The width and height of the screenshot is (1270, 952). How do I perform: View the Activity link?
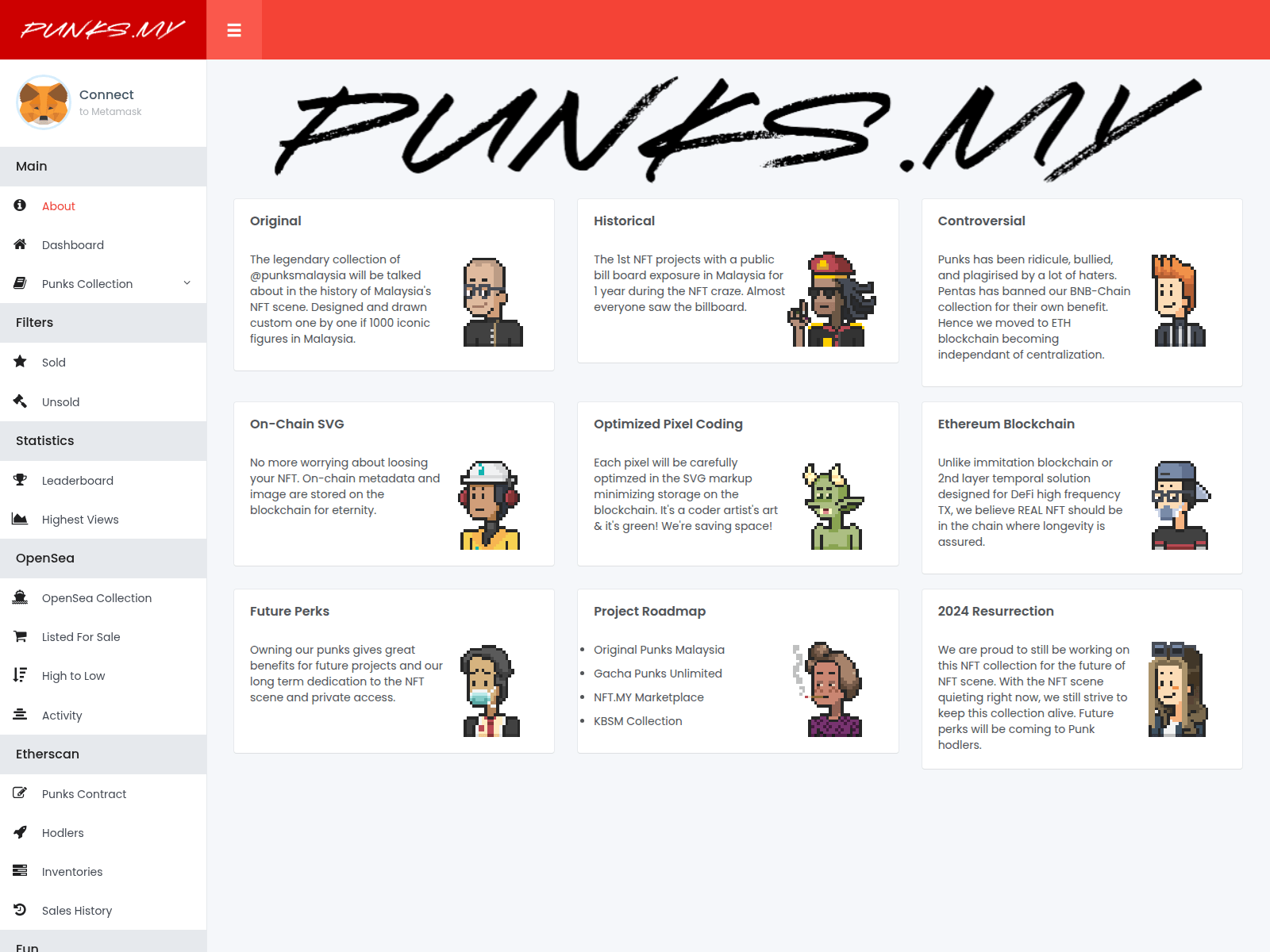[x=103, y=716]
